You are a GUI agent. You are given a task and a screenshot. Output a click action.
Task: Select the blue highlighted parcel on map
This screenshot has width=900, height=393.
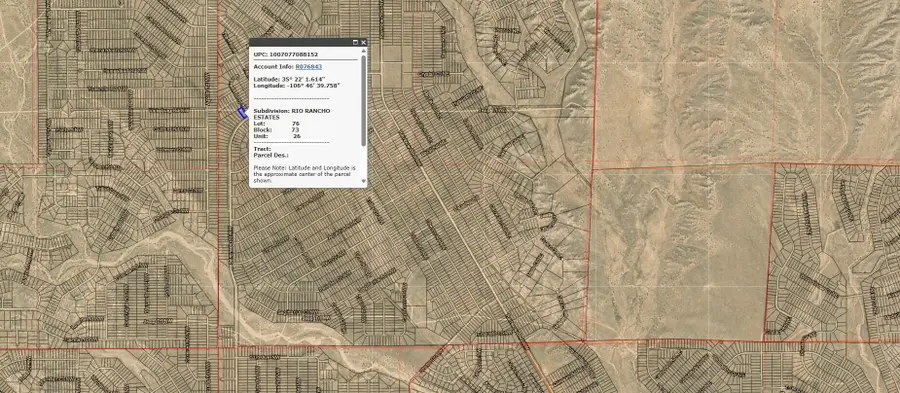pos(242,112)
